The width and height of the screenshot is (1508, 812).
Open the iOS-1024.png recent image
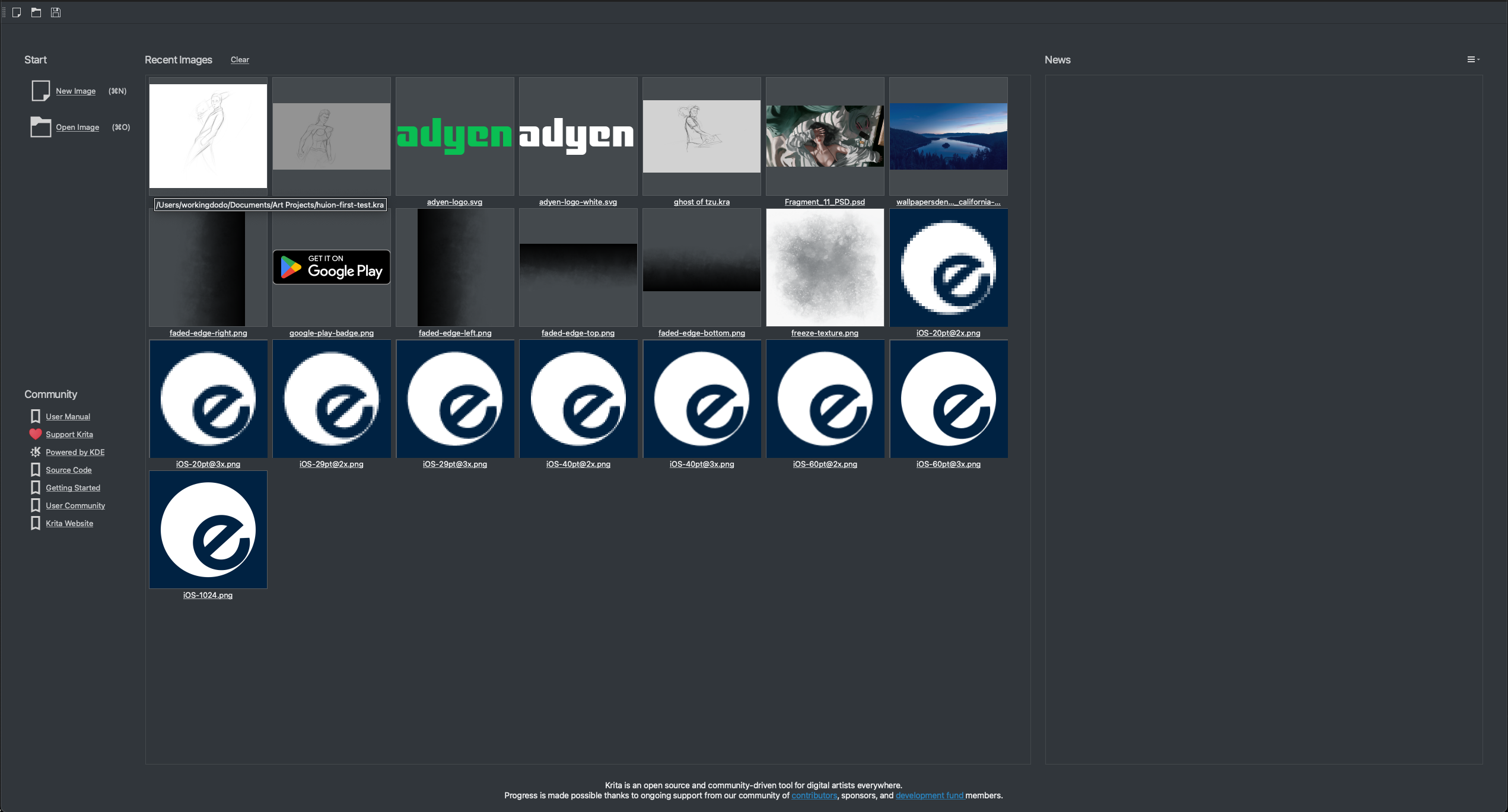point(208,529)
